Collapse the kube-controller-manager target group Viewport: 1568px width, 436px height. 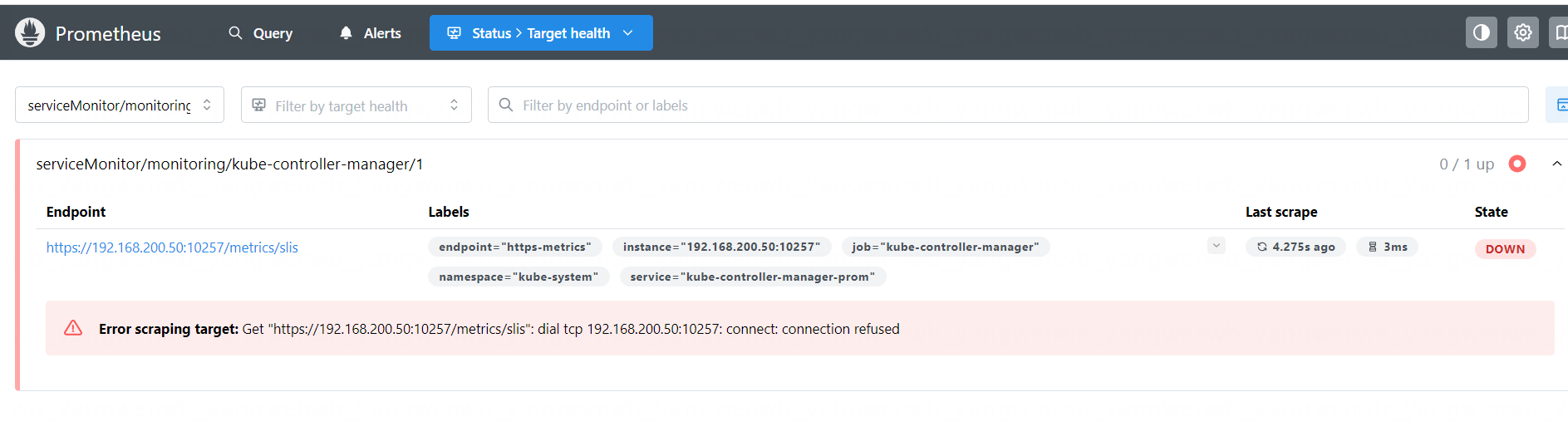pos(1556,164)
